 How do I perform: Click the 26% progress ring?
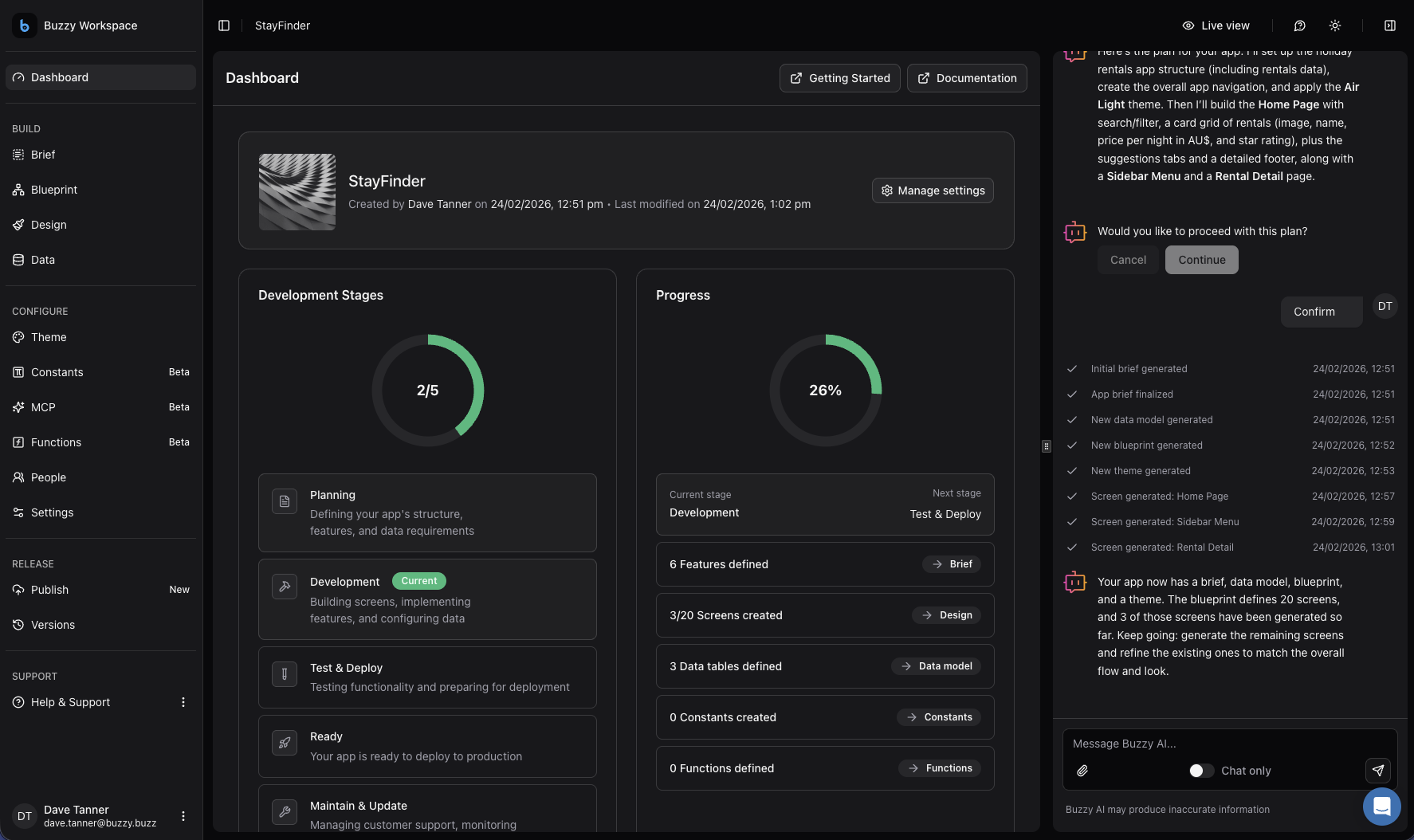click(825, 390)
